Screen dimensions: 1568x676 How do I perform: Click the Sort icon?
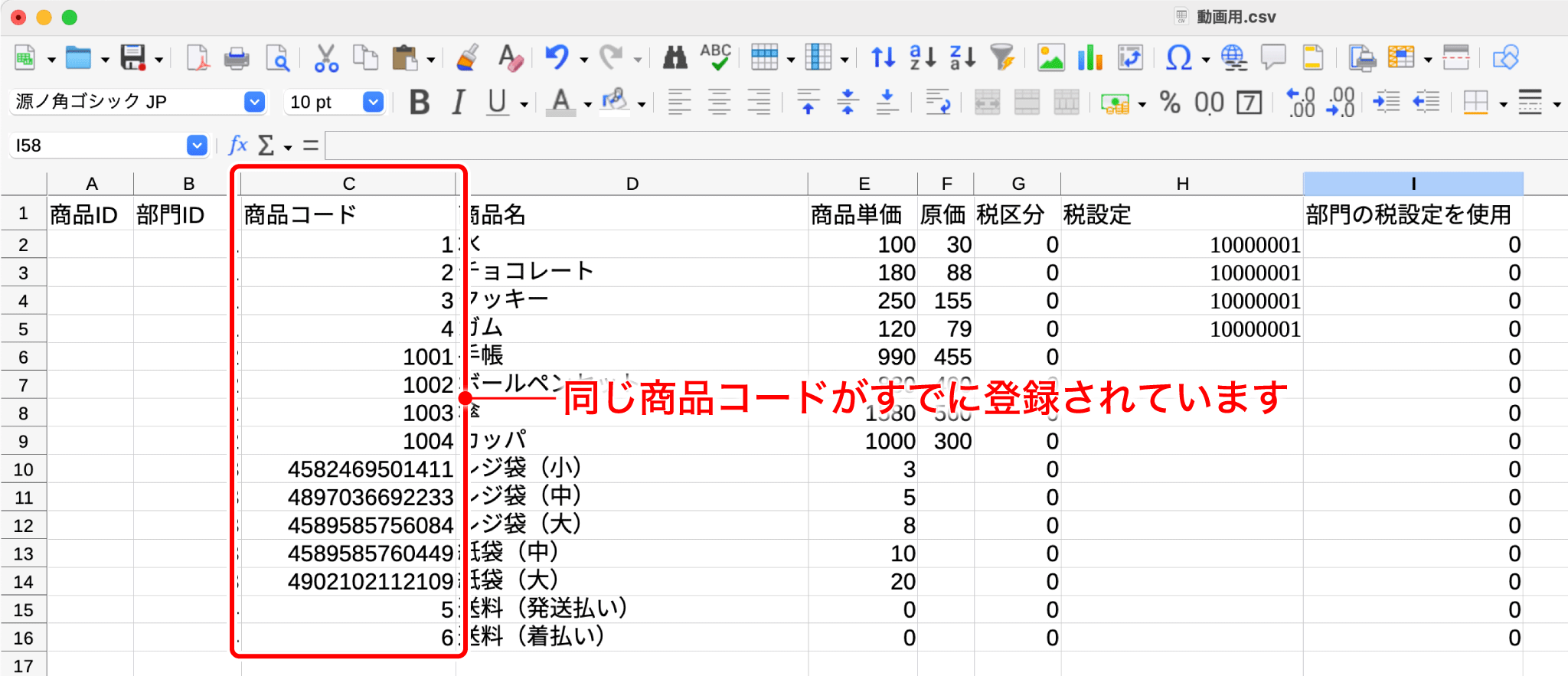884,57
